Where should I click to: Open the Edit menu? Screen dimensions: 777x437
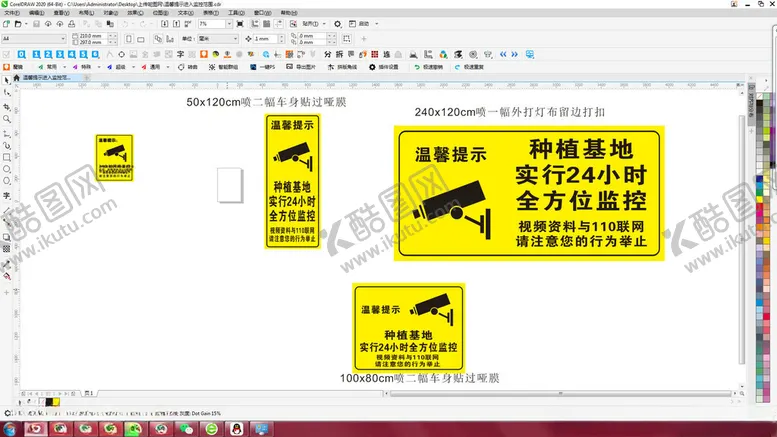click(x=37, y=13)
